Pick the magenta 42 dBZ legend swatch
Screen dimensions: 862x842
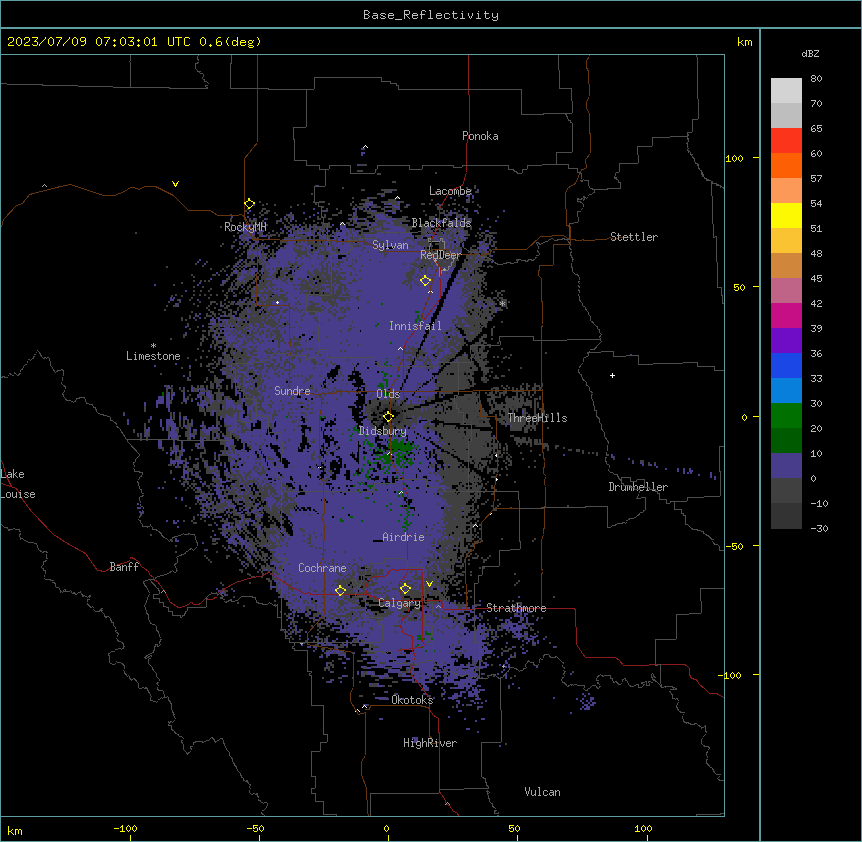coord(786,315)
